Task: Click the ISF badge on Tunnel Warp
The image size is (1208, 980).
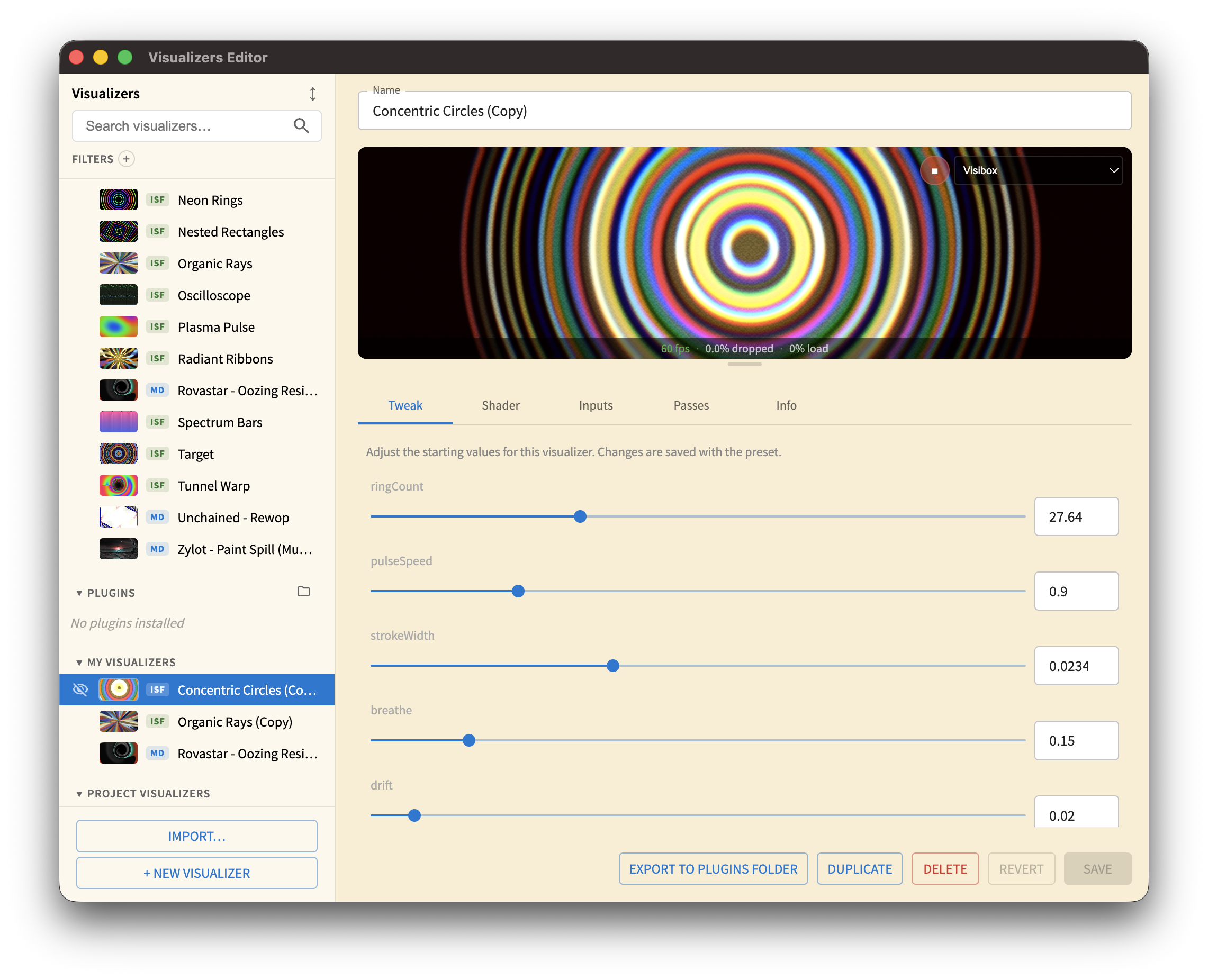Action: 158,485
